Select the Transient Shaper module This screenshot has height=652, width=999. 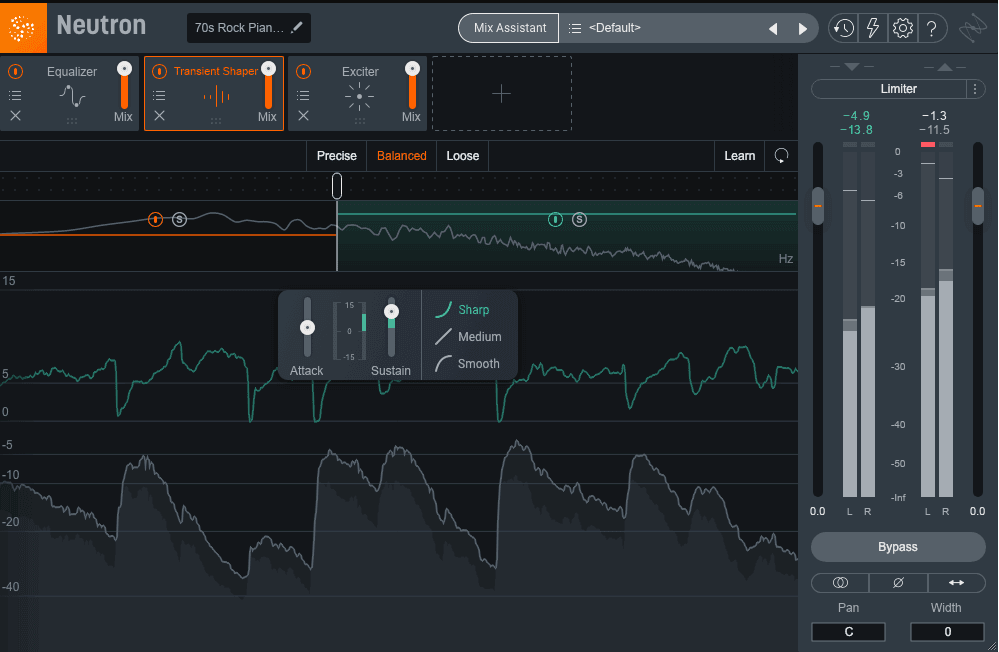pos(215,93)
